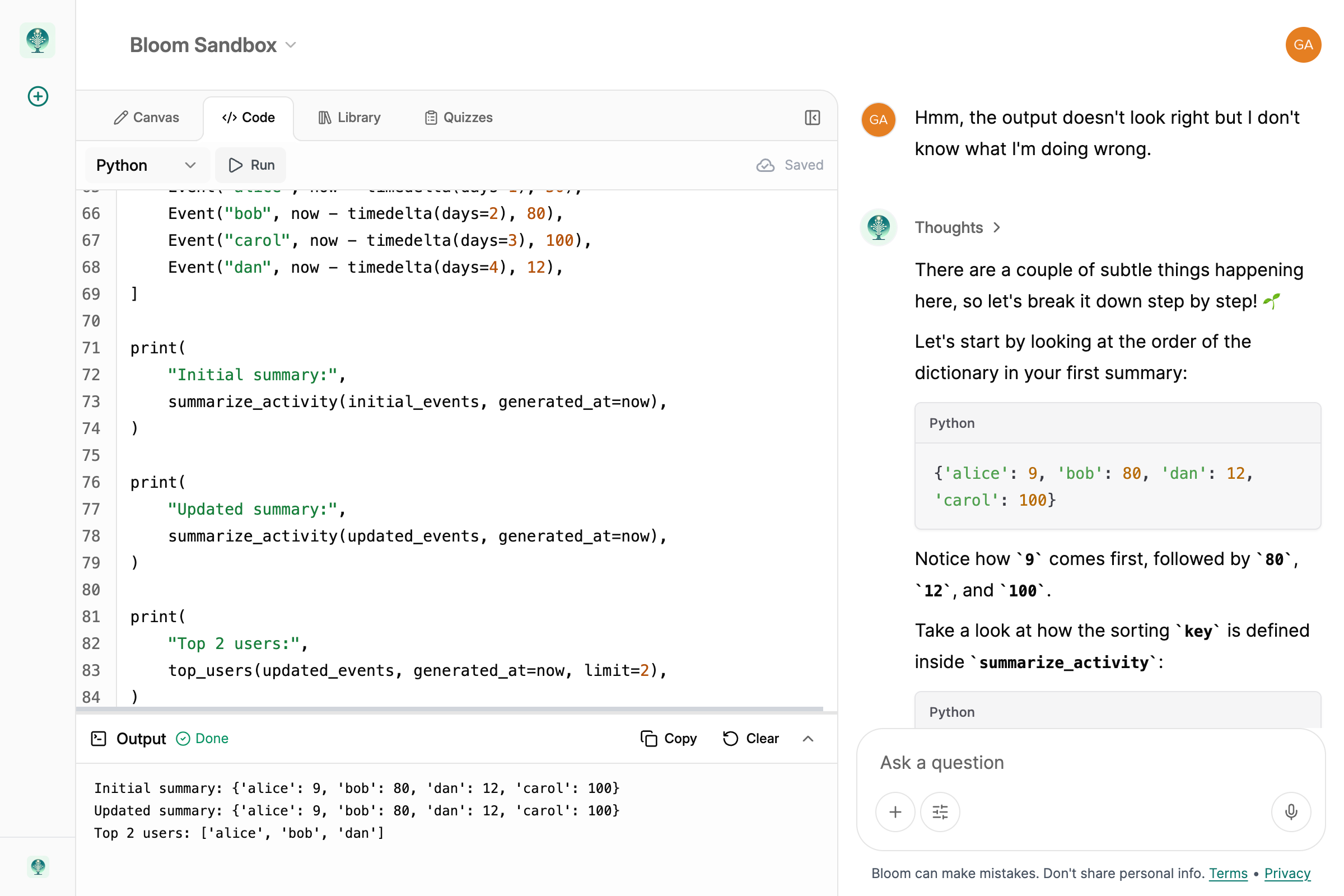Collapse the side panel with the panel icon
Viewport: 1344px width, 896px height.
click(812, 118)
